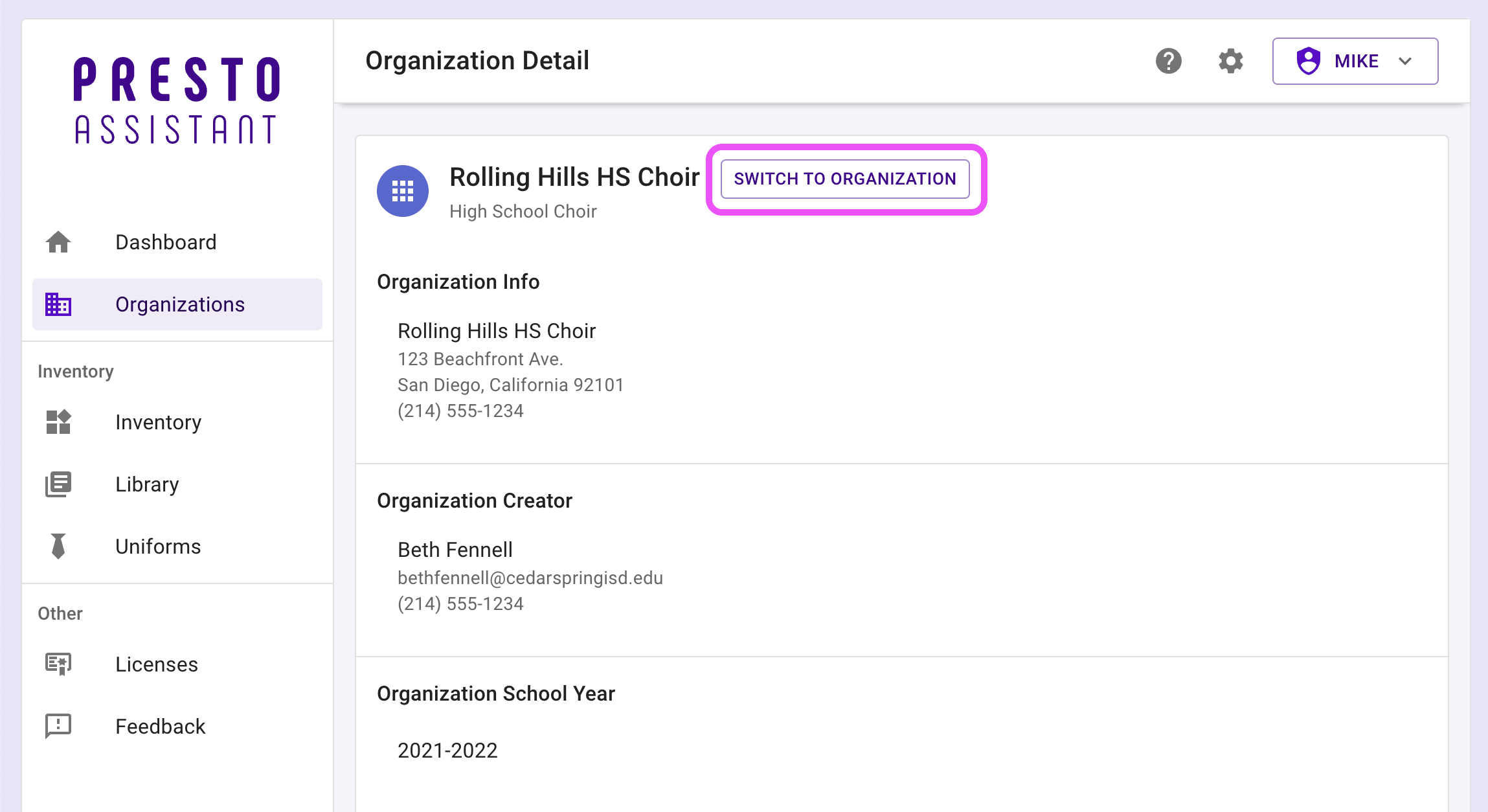This screenshot has width=1488, height=812.
Task: Select Uniforms in the sidebar
Action: [x=158, y=547]
